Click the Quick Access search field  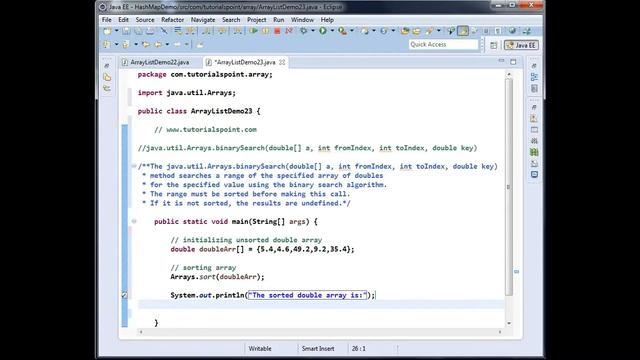pyautogui.click(x=443, y=44)
